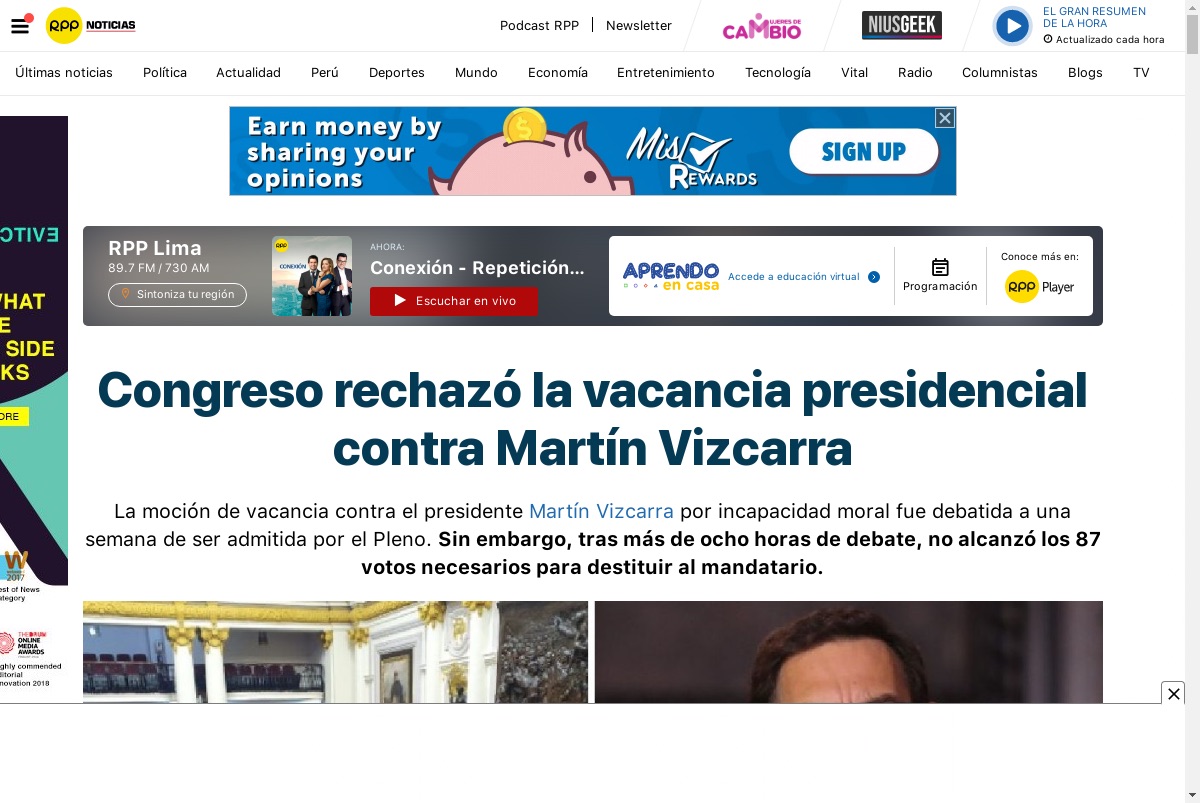Close the Mis Rewards banner ad
Image resolution: width=1200 pixels, height=803 pixels.
pyautogui.click(x=945, y=118)
